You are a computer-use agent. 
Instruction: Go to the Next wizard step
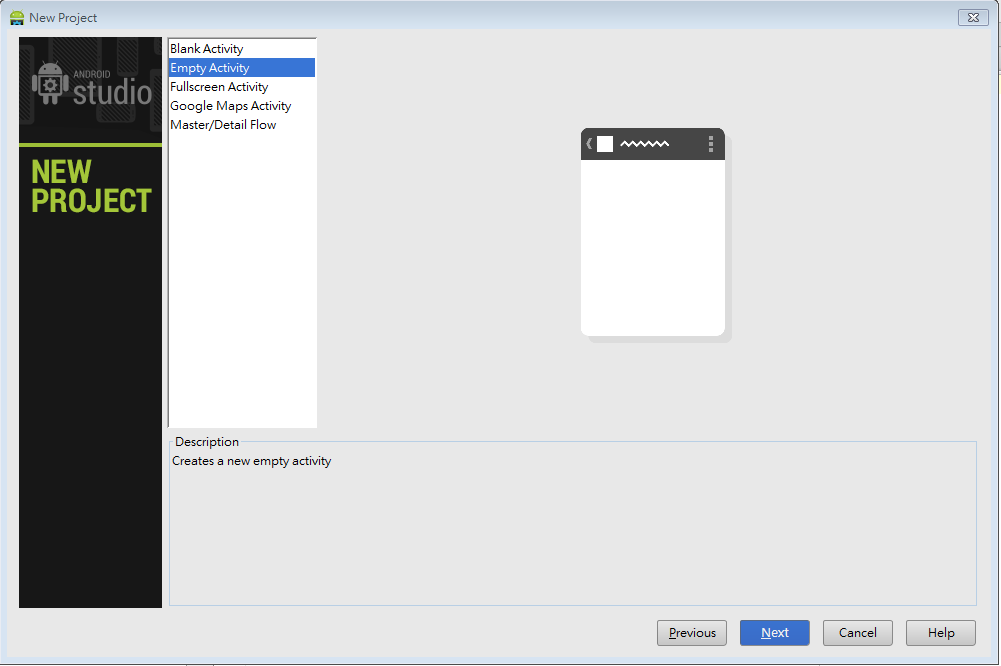point(774,633)
